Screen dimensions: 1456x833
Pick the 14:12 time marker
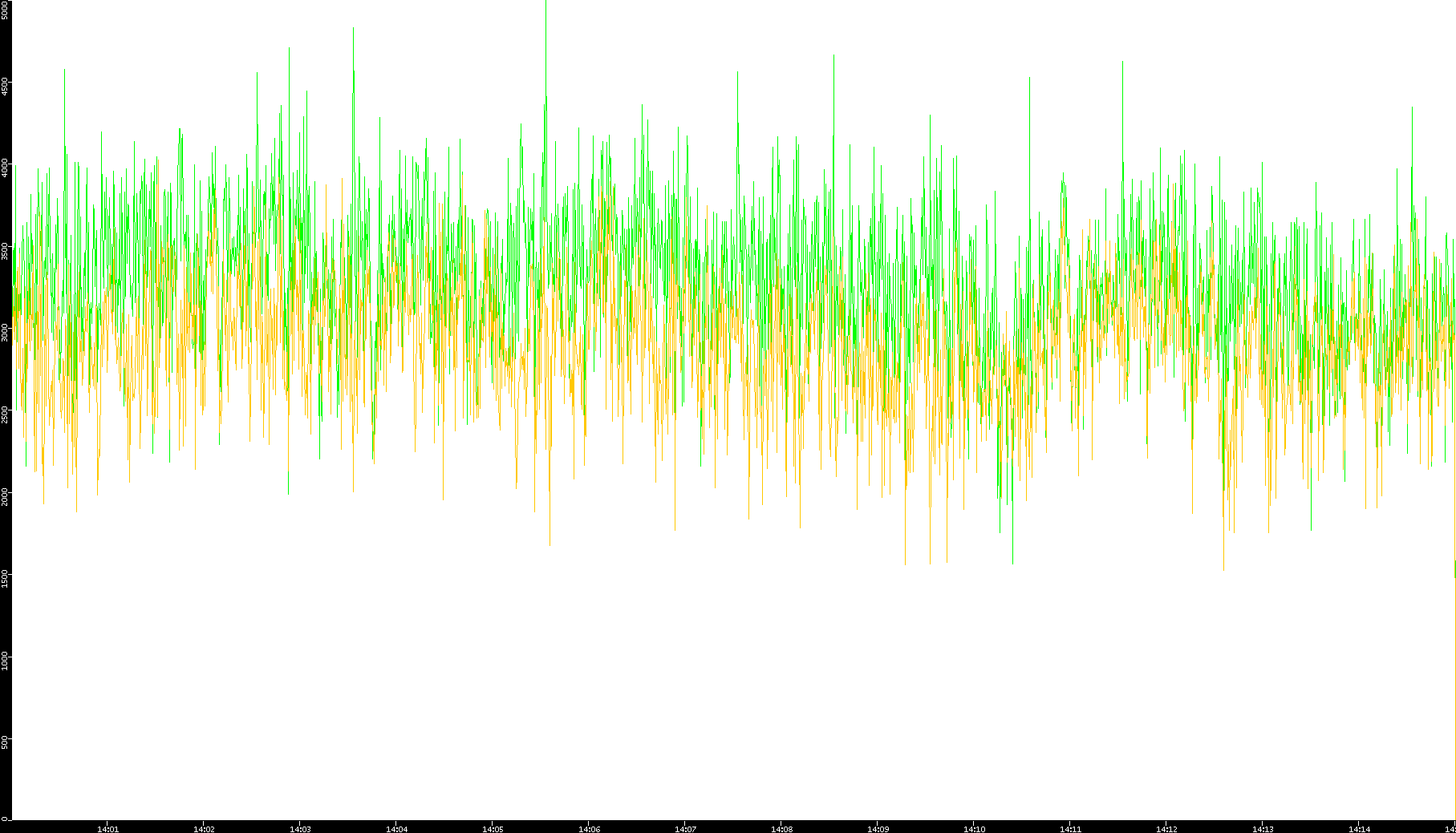(1166, 828)
